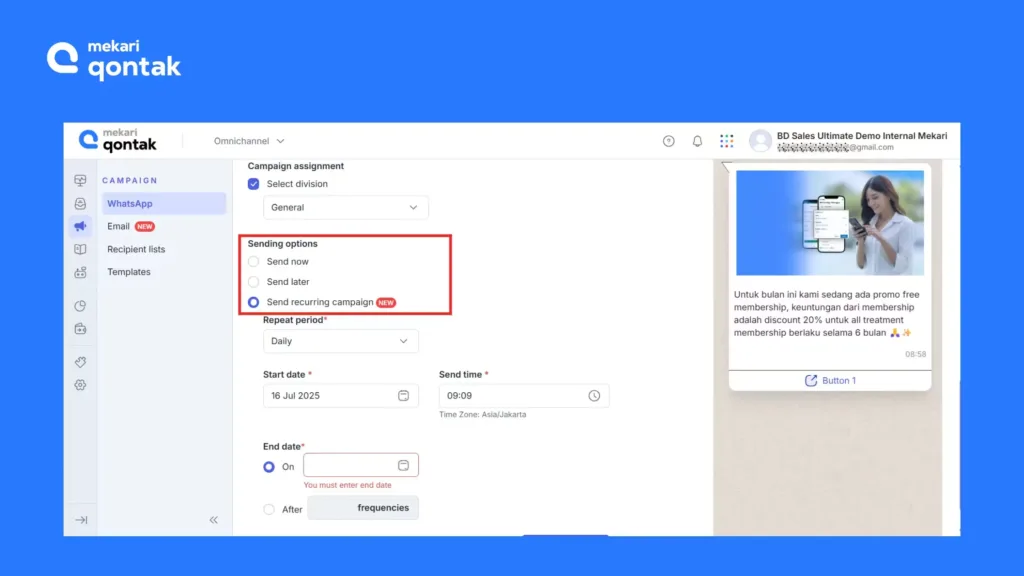Screen dimensions: 1024x576
Task: Expand the Omnichannel dropdown in the header
Action: pyautogui.click(x=247, y=141)
